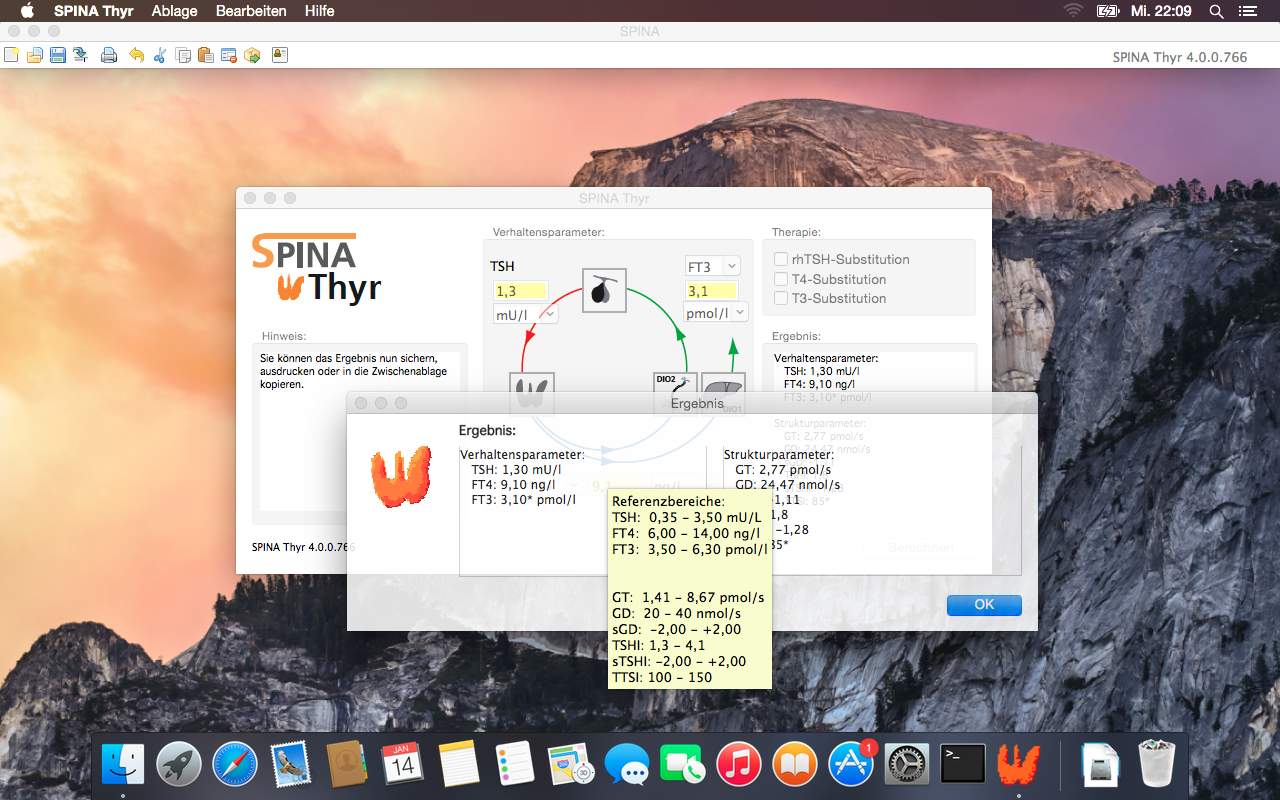Copy result with the two-pages toolbar icon
This screenshot has width=1280, height=800.
(183, 55)
